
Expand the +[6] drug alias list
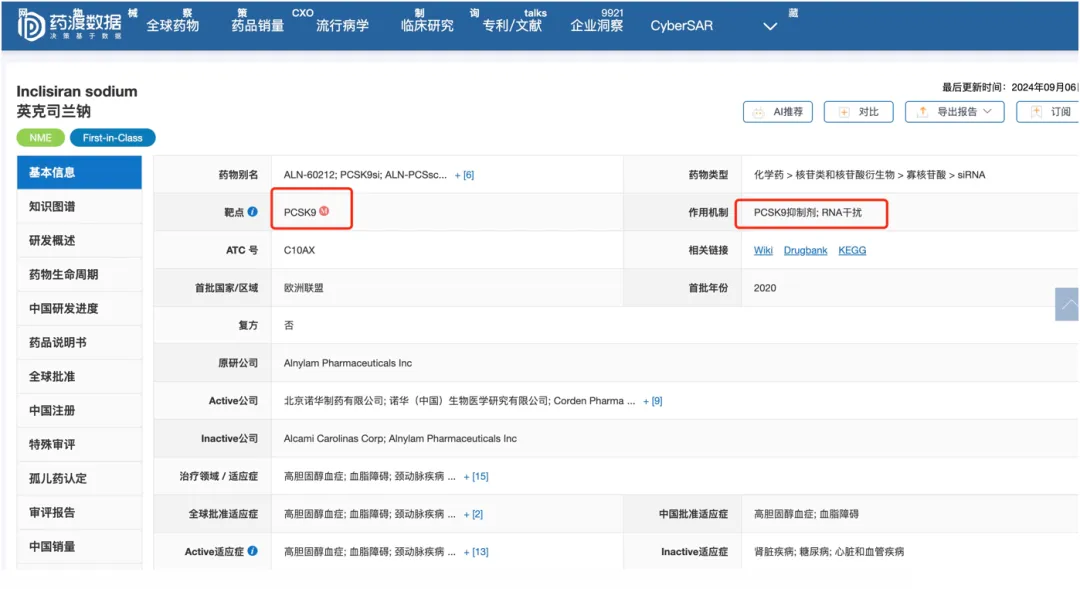click(x=464, y=175)
